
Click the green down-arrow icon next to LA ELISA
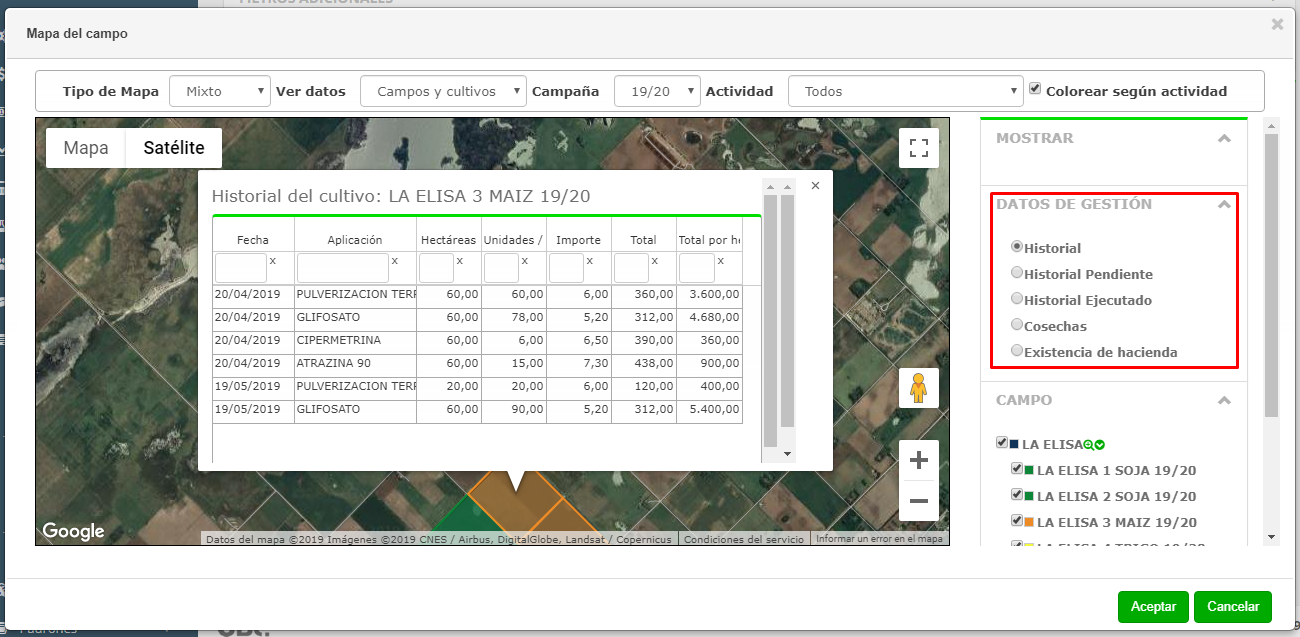coord(1099,445)
